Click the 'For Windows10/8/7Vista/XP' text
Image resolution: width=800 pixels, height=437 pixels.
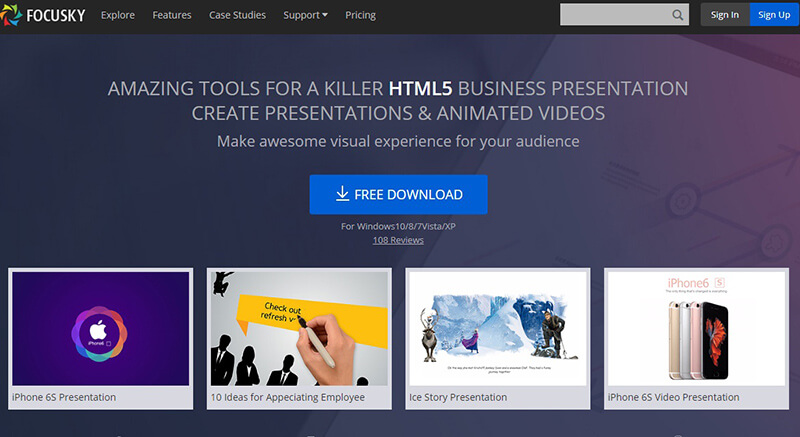pos(398,226)
